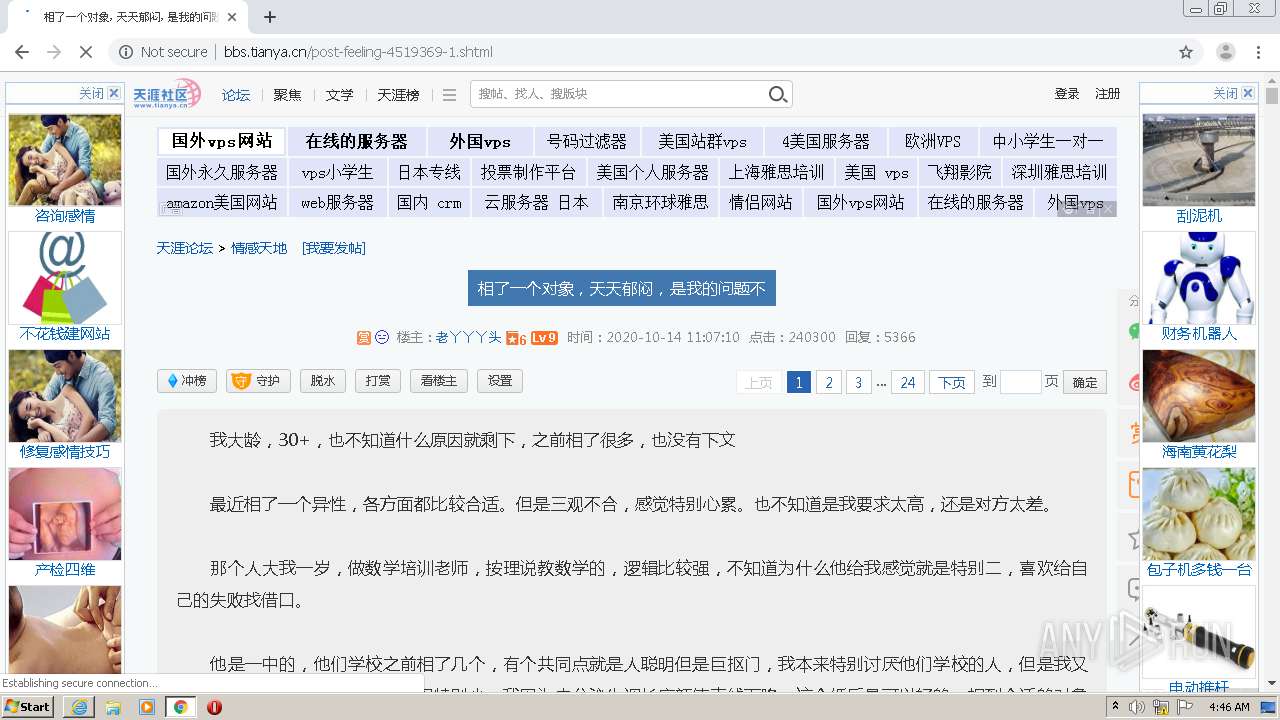Click the post title 相了一个对象 banner
Image resolution: width=1280 pixels, height=720 pixels.
click(621, 289)
